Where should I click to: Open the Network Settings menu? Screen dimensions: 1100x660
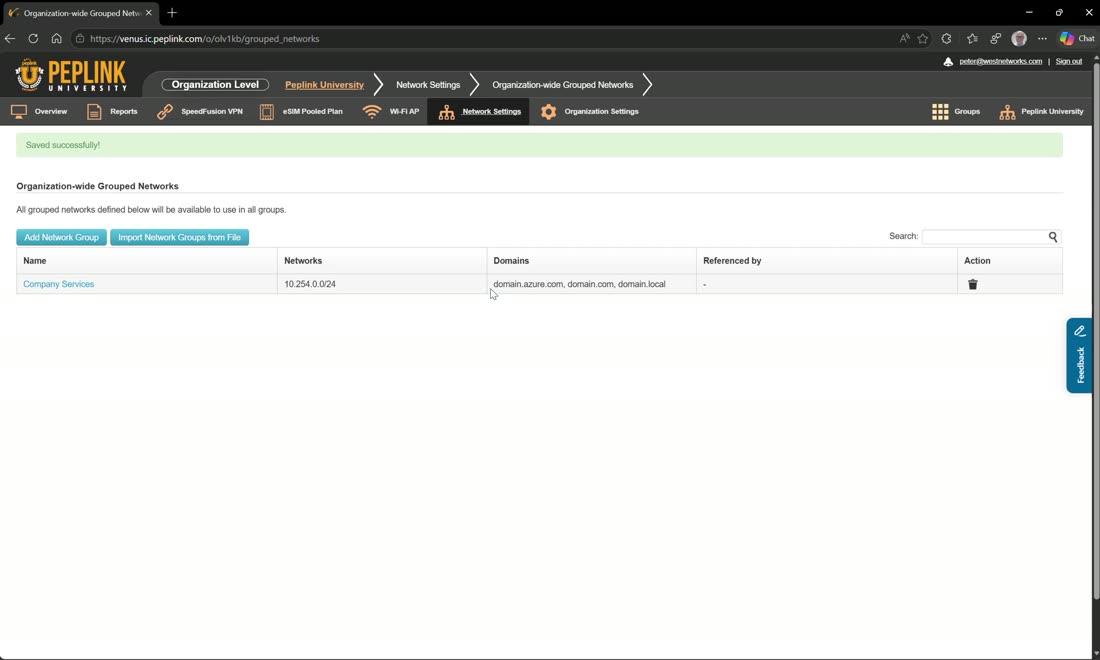[479, 112]
